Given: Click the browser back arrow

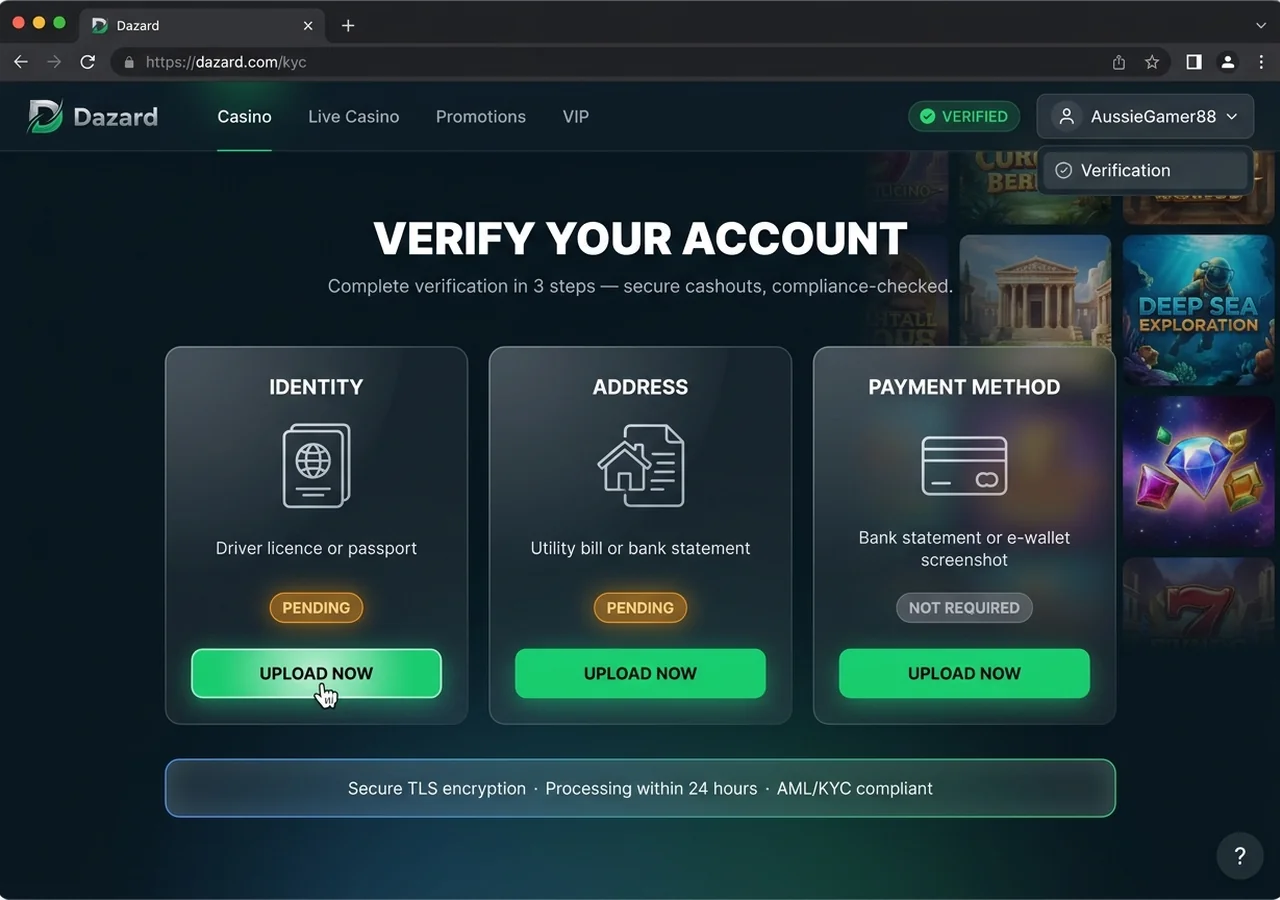Looking at the screenshot, I should (x=21, y=62).
